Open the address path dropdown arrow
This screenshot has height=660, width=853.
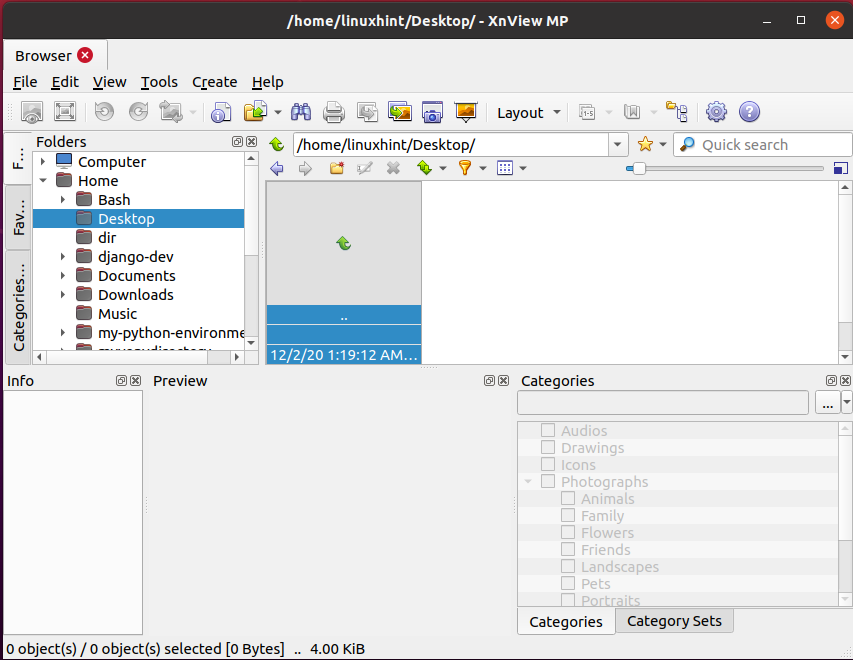(618, 145)
